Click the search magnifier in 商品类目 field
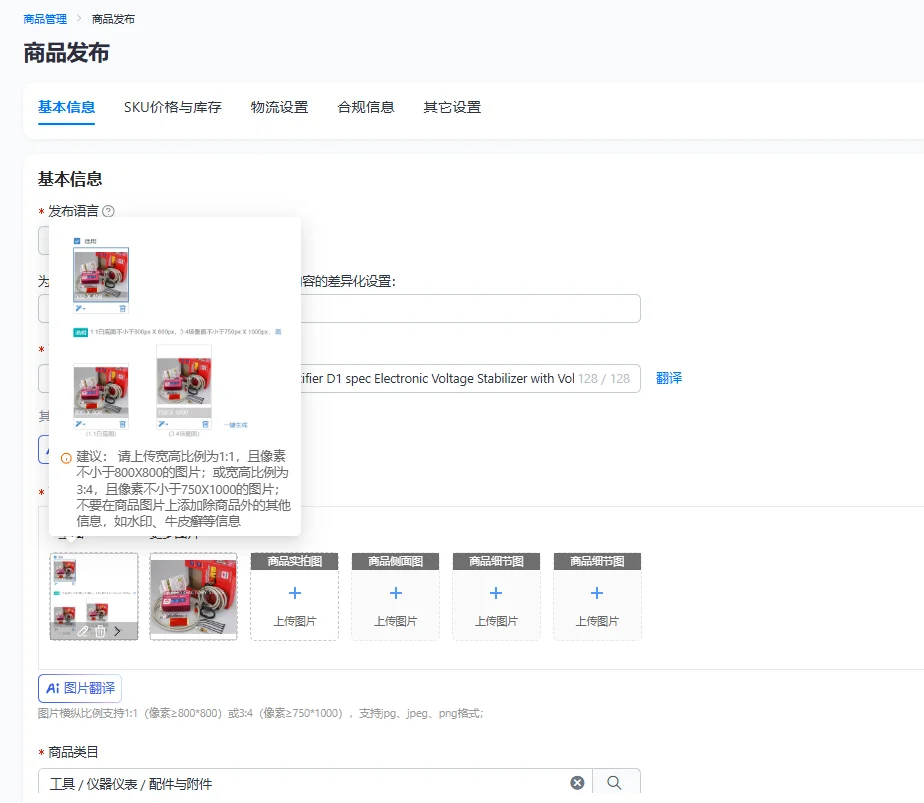 (x=614, y=782)
